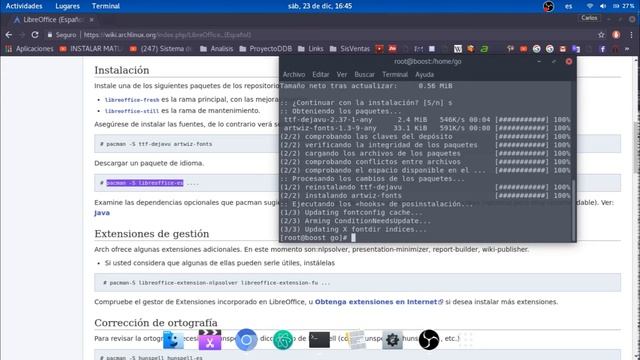Open the Buscar menu in terminal
Screen dimensions: 640x360
[x=364, y=75]
